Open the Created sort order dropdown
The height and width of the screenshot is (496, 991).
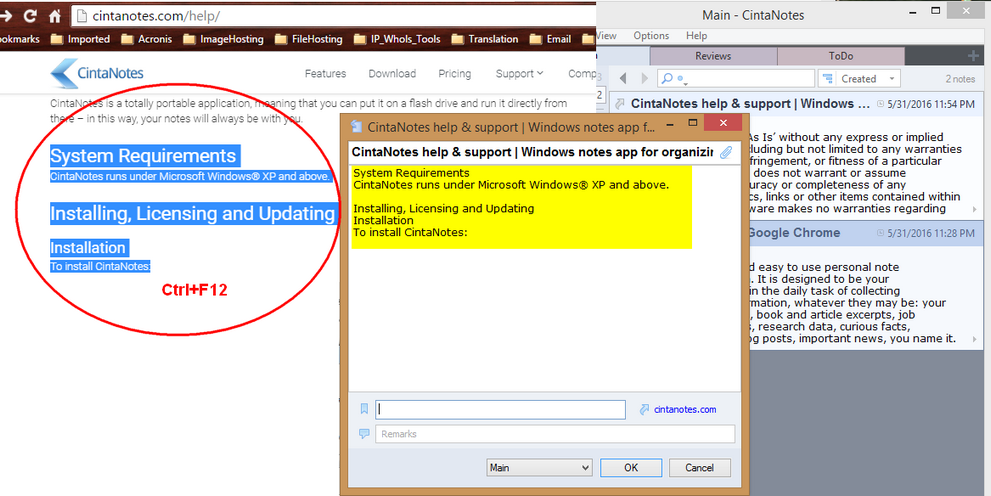[859, 79]
